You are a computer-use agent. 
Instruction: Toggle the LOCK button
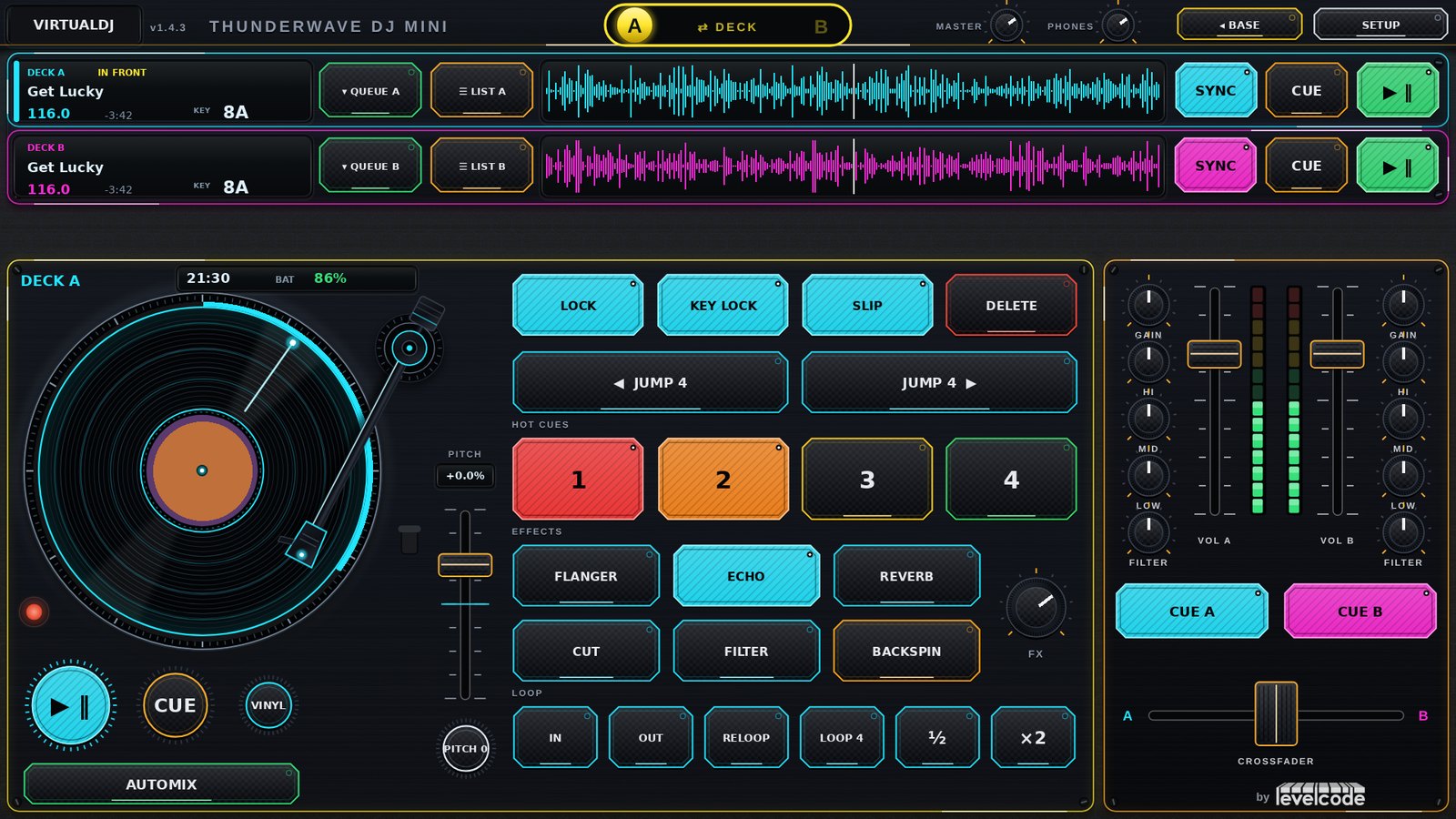coord(578,306)
